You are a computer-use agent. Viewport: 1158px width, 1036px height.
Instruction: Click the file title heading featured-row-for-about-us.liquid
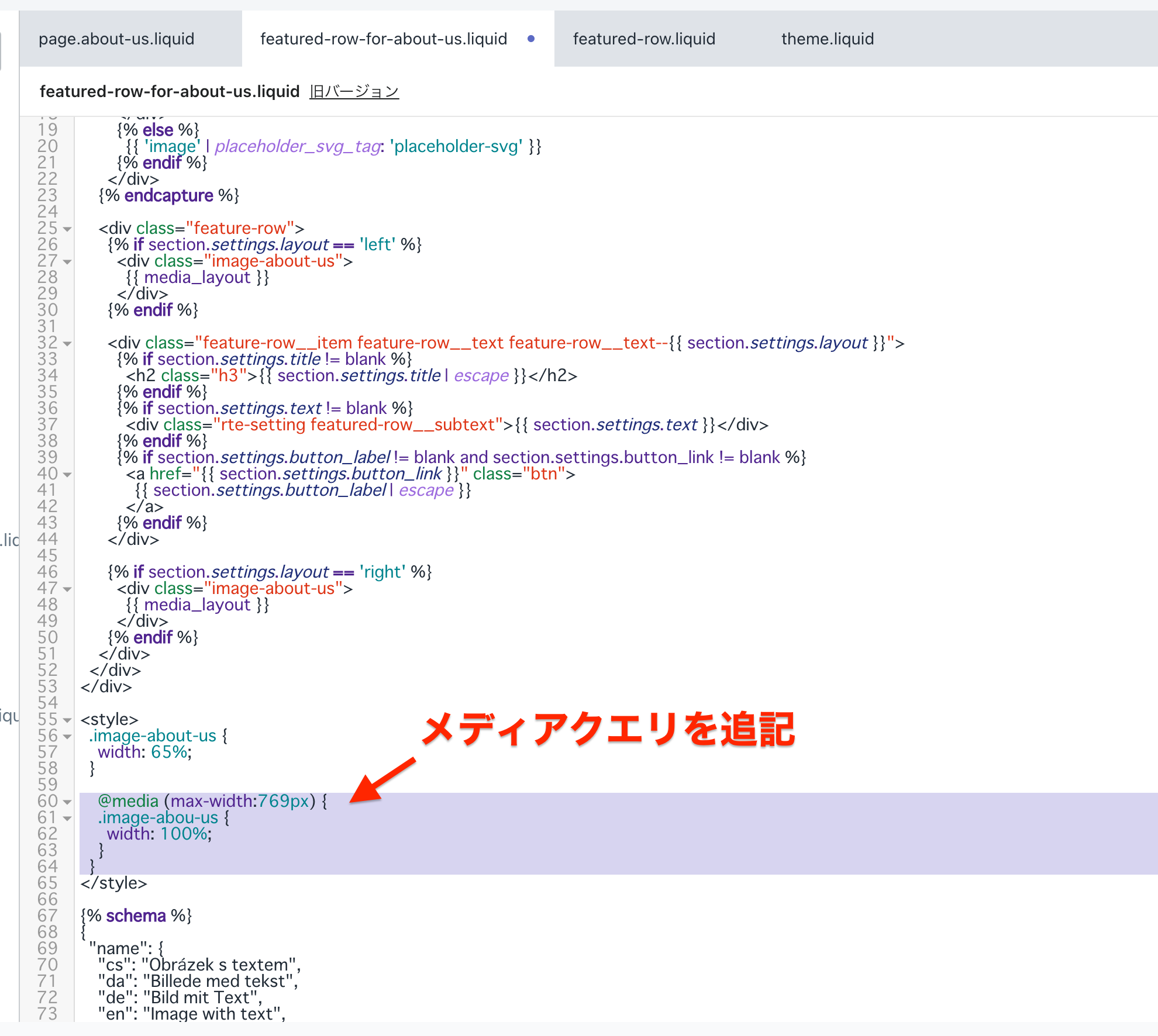[169, 92]
